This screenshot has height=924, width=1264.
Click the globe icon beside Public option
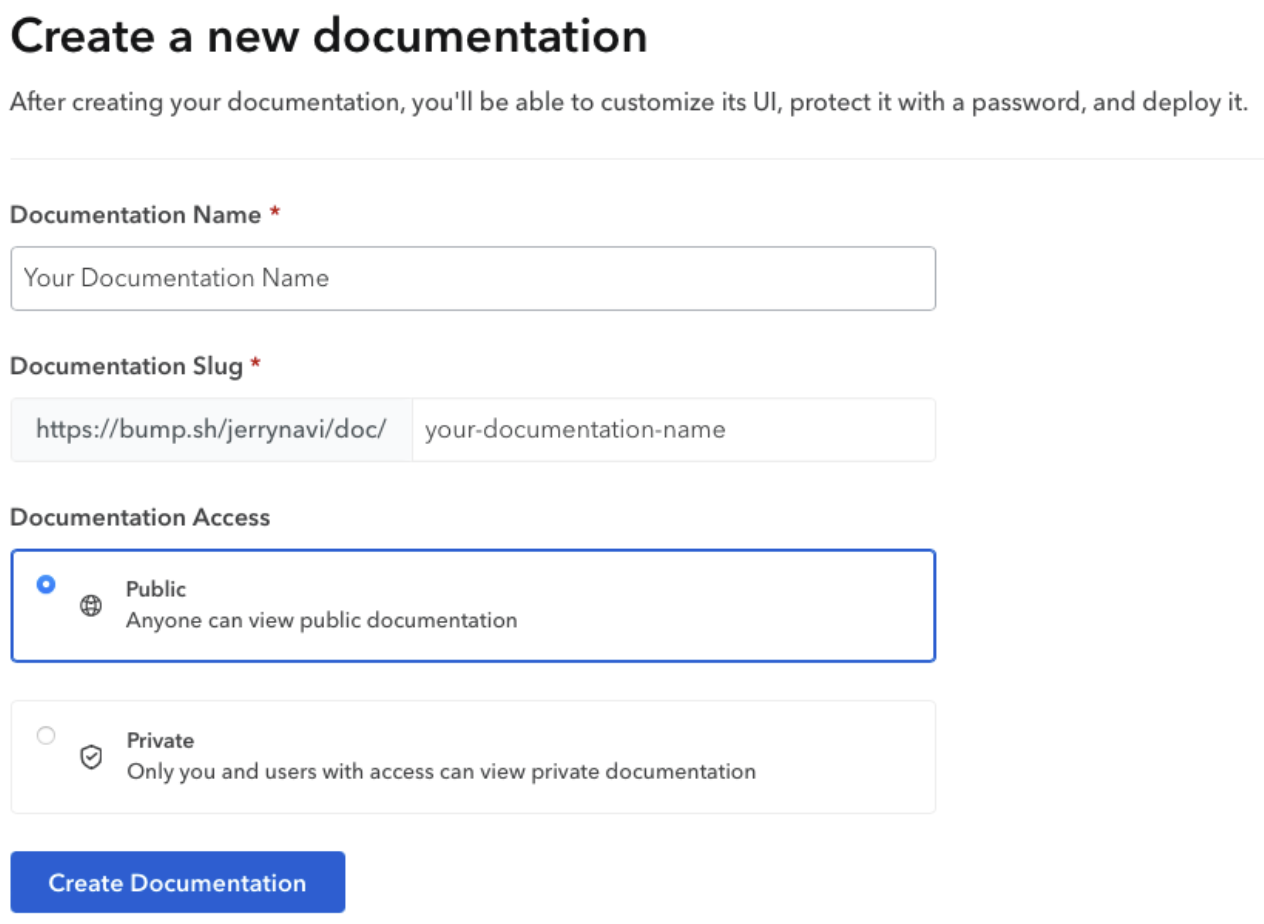coord(91,606)
